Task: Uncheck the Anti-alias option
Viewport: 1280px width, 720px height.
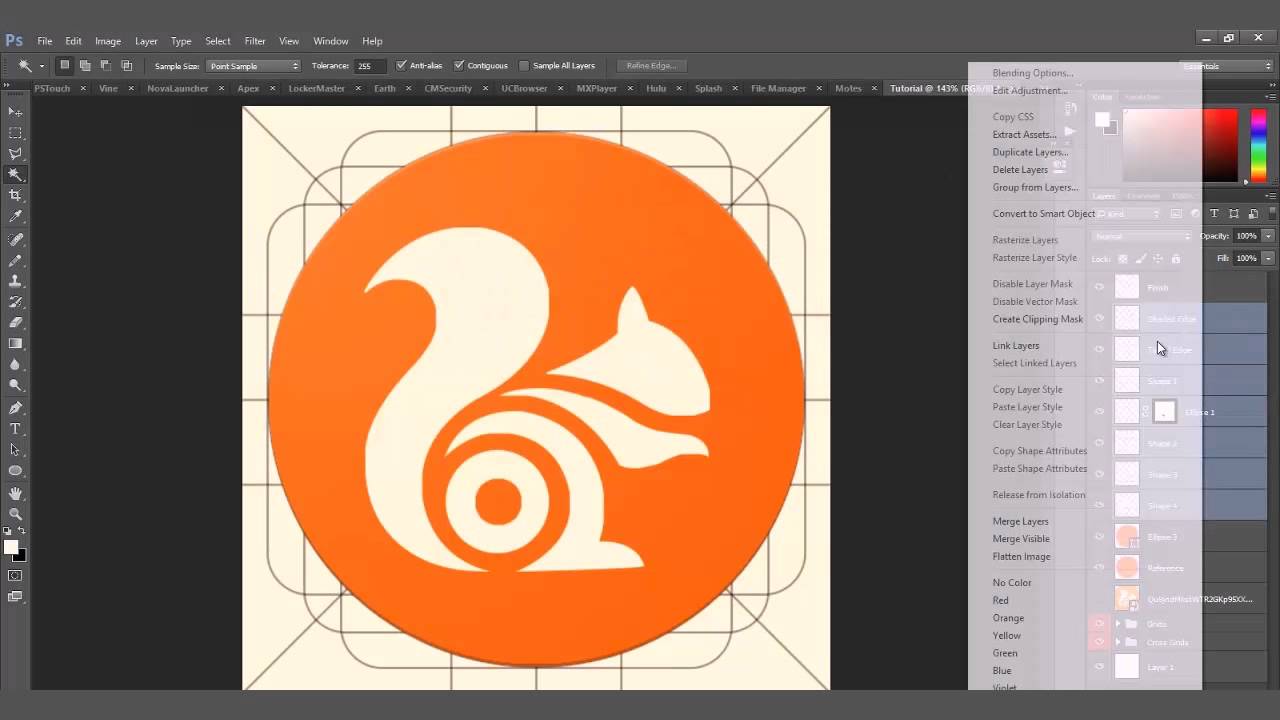Action: 400,65
